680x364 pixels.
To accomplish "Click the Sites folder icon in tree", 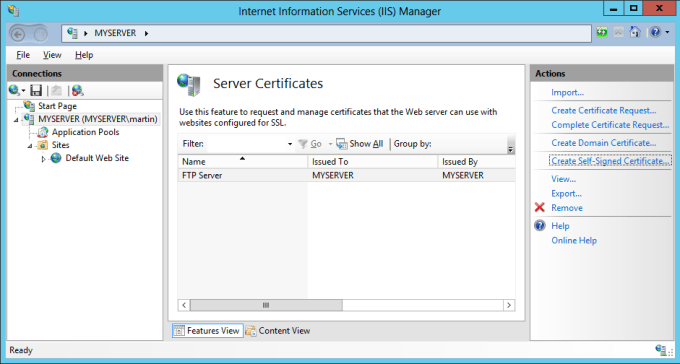I will point(42,145).
